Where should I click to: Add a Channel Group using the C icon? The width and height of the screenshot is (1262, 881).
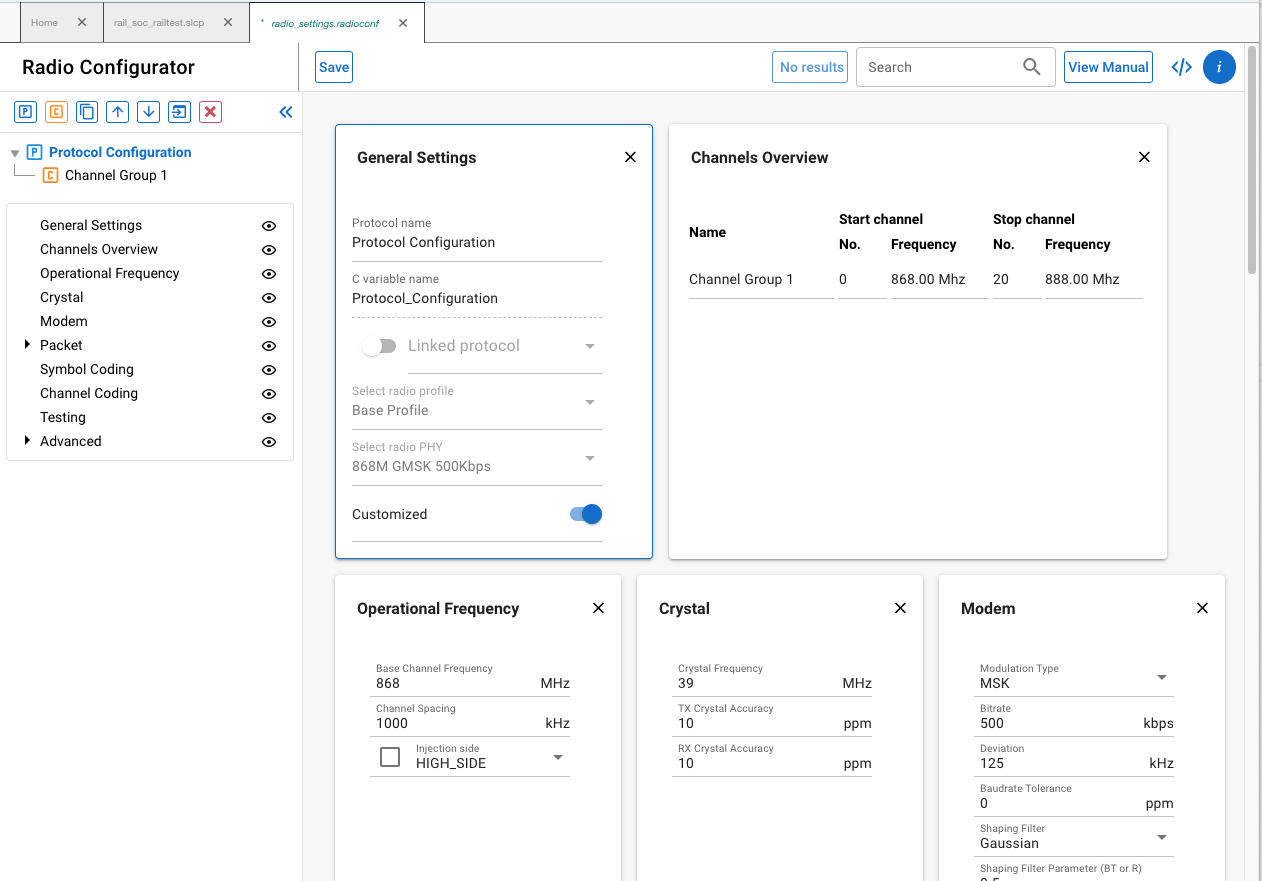[56, 112]
